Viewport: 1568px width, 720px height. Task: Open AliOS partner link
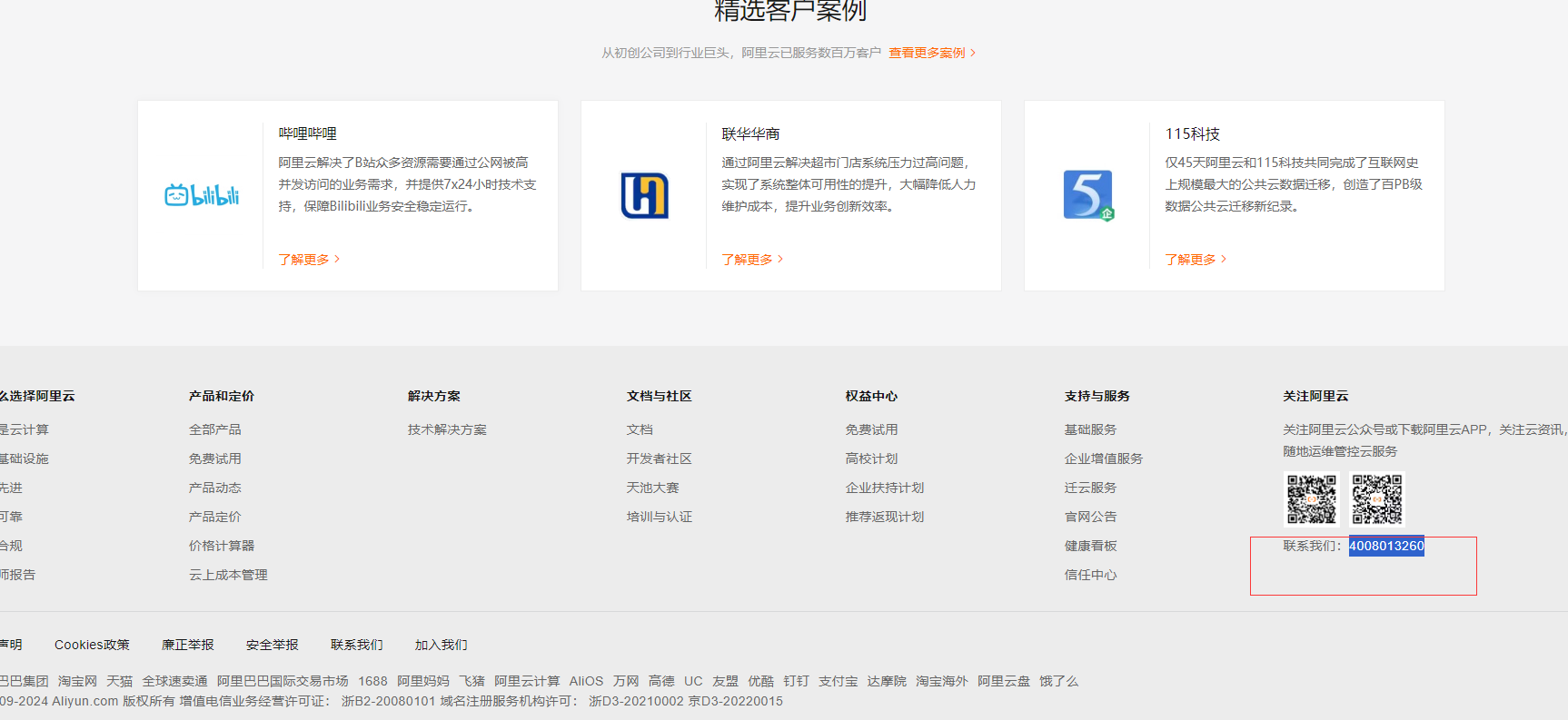586,681
